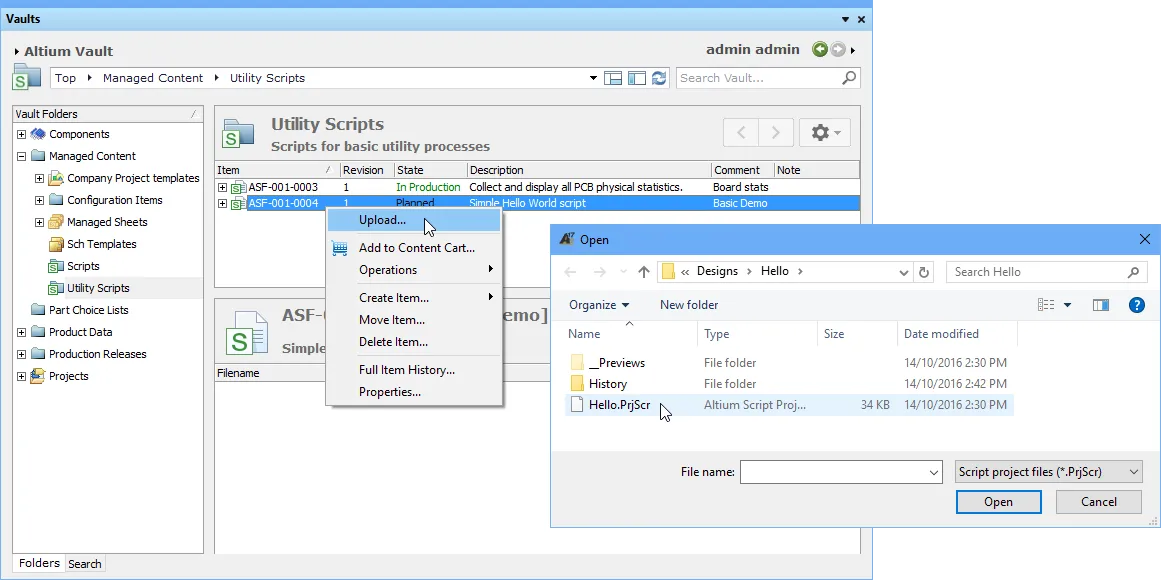Viewport: 1161px width, 580px height.
Task: Click the Open button in dialog
Action: point(998,501)
